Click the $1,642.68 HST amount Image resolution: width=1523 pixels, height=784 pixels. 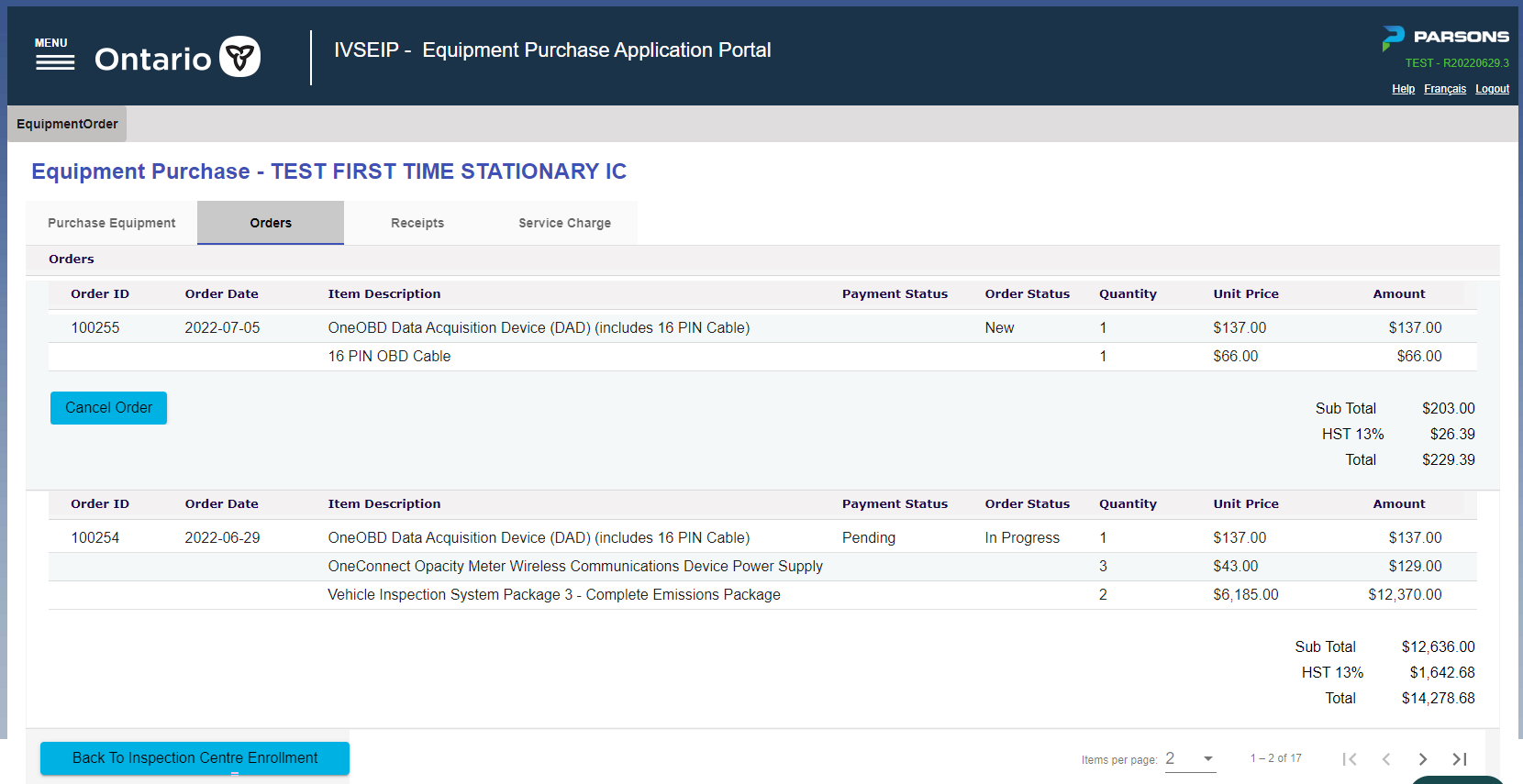1442,672
